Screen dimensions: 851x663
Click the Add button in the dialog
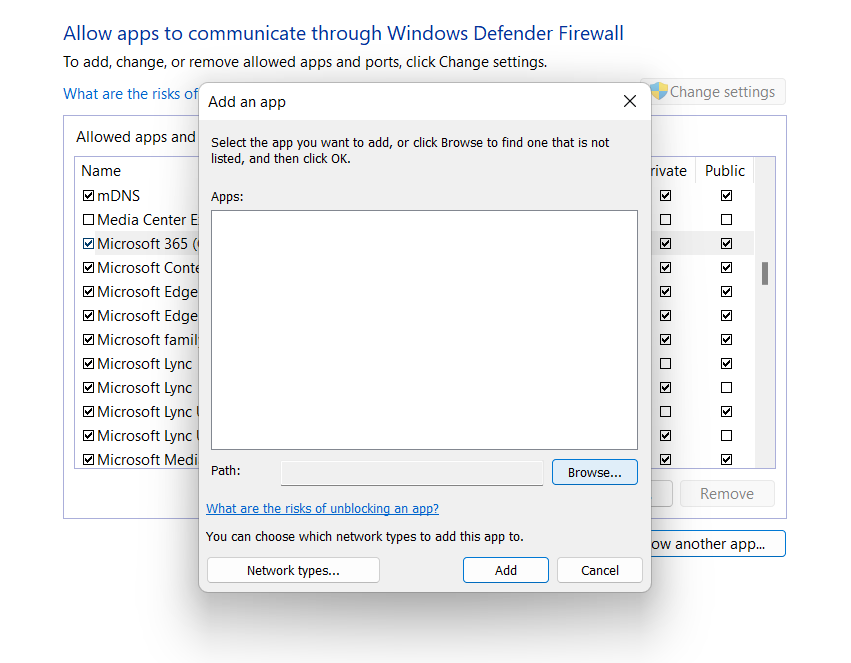point(505,570)
